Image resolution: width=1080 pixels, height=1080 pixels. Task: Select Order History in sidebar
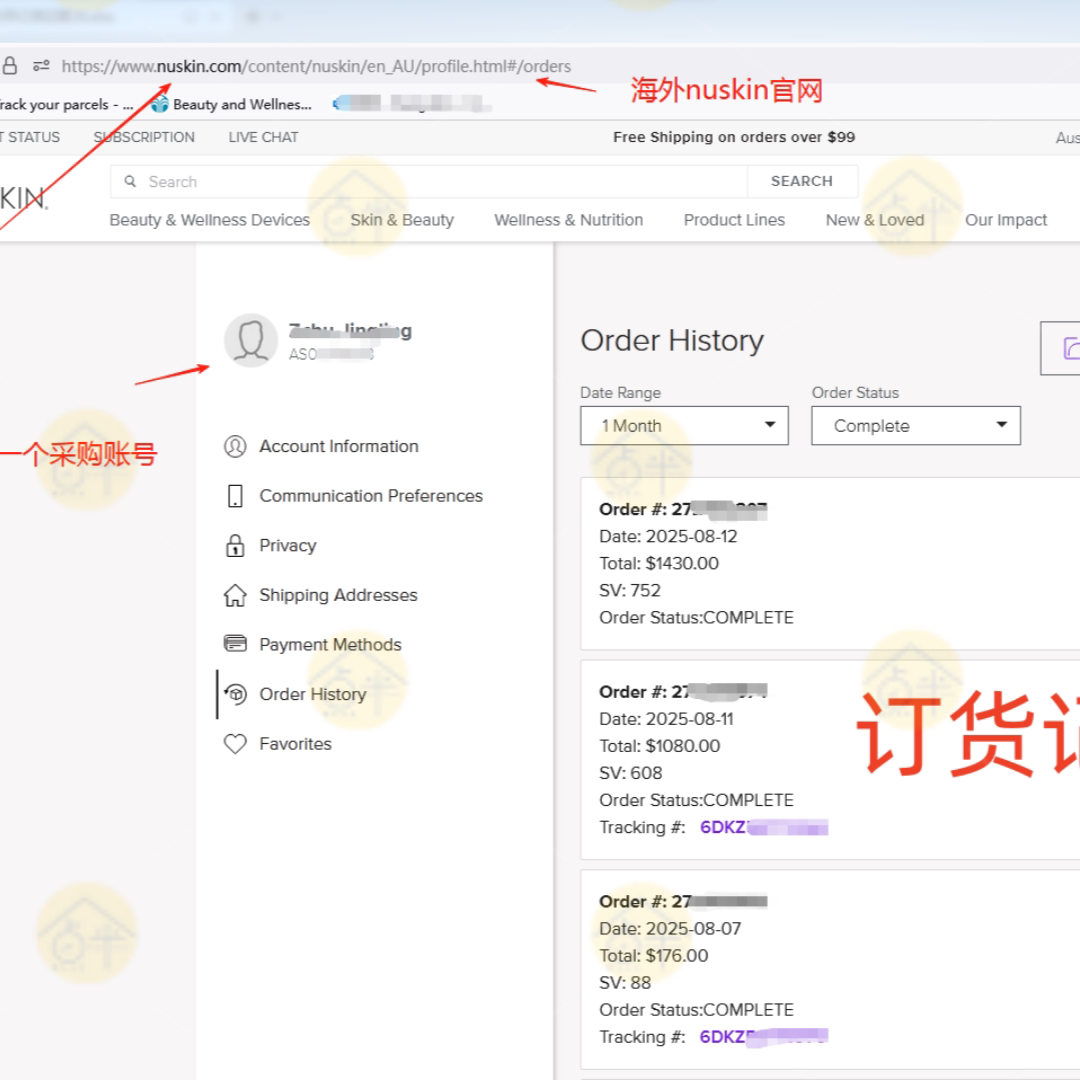pos(313,694)
